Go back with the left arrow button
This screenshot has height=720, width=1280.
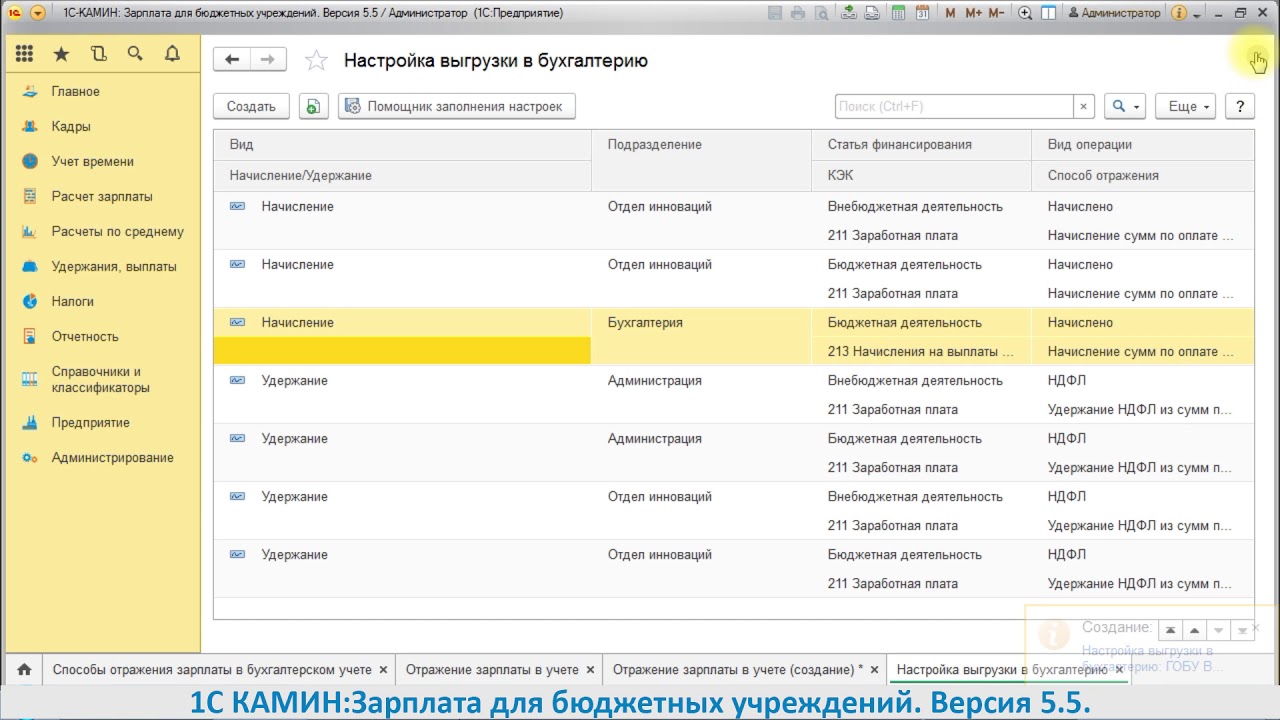(232, 60)
